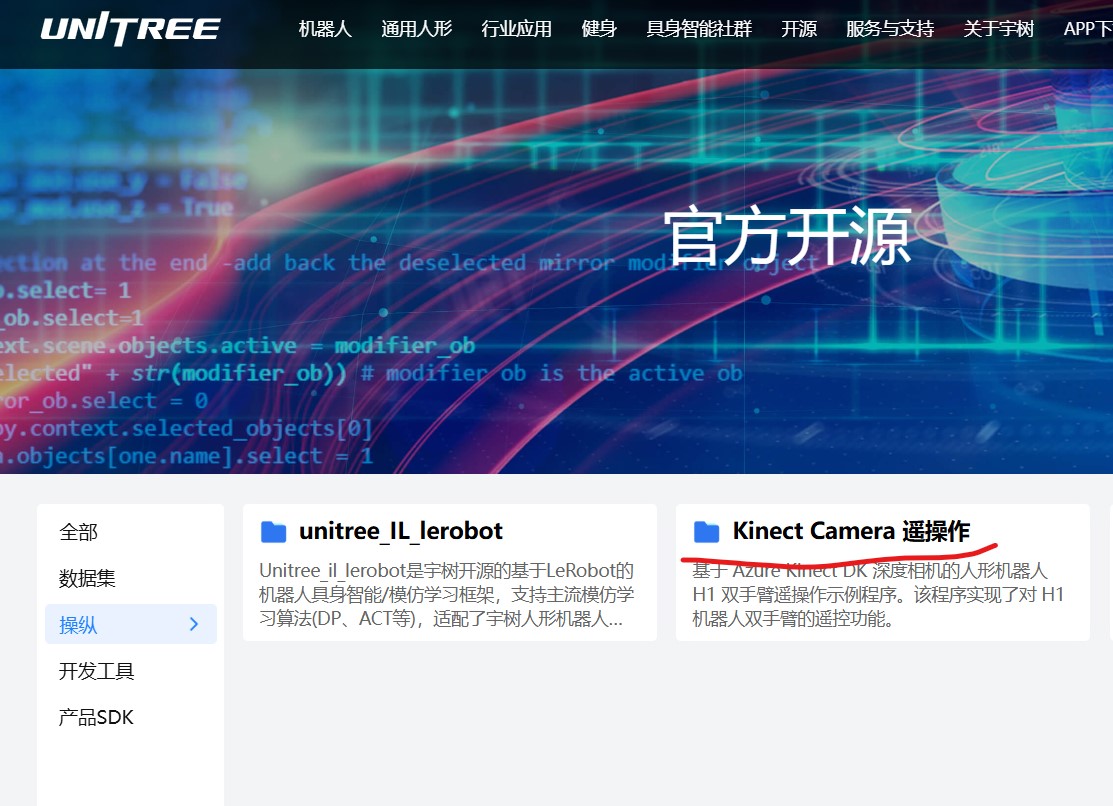Click the 官方开源 banner heading
The height and width of the screenshot is (806, 1113).
point(787,236)
